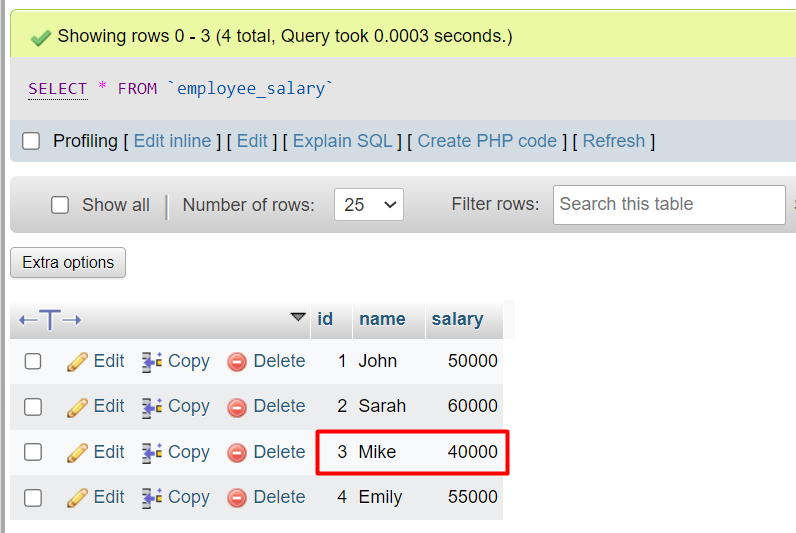Open the Number of rows dropdown
The height and width of the screenshot is (533, 796).
tap(368, 205)
